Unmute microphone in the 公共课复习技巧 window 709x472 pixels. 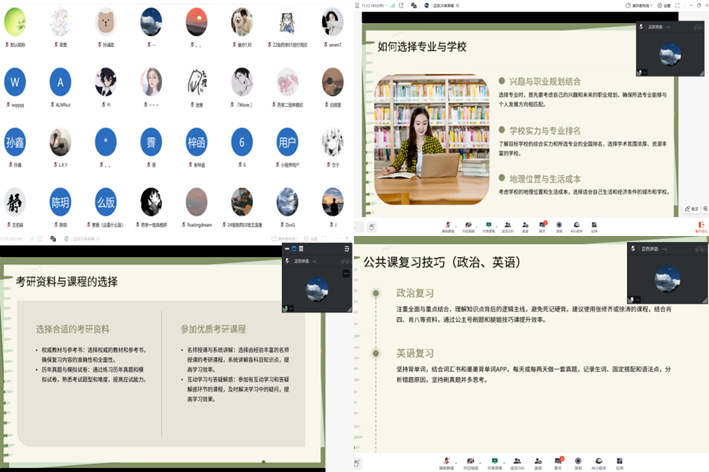[x=445, y=461]
